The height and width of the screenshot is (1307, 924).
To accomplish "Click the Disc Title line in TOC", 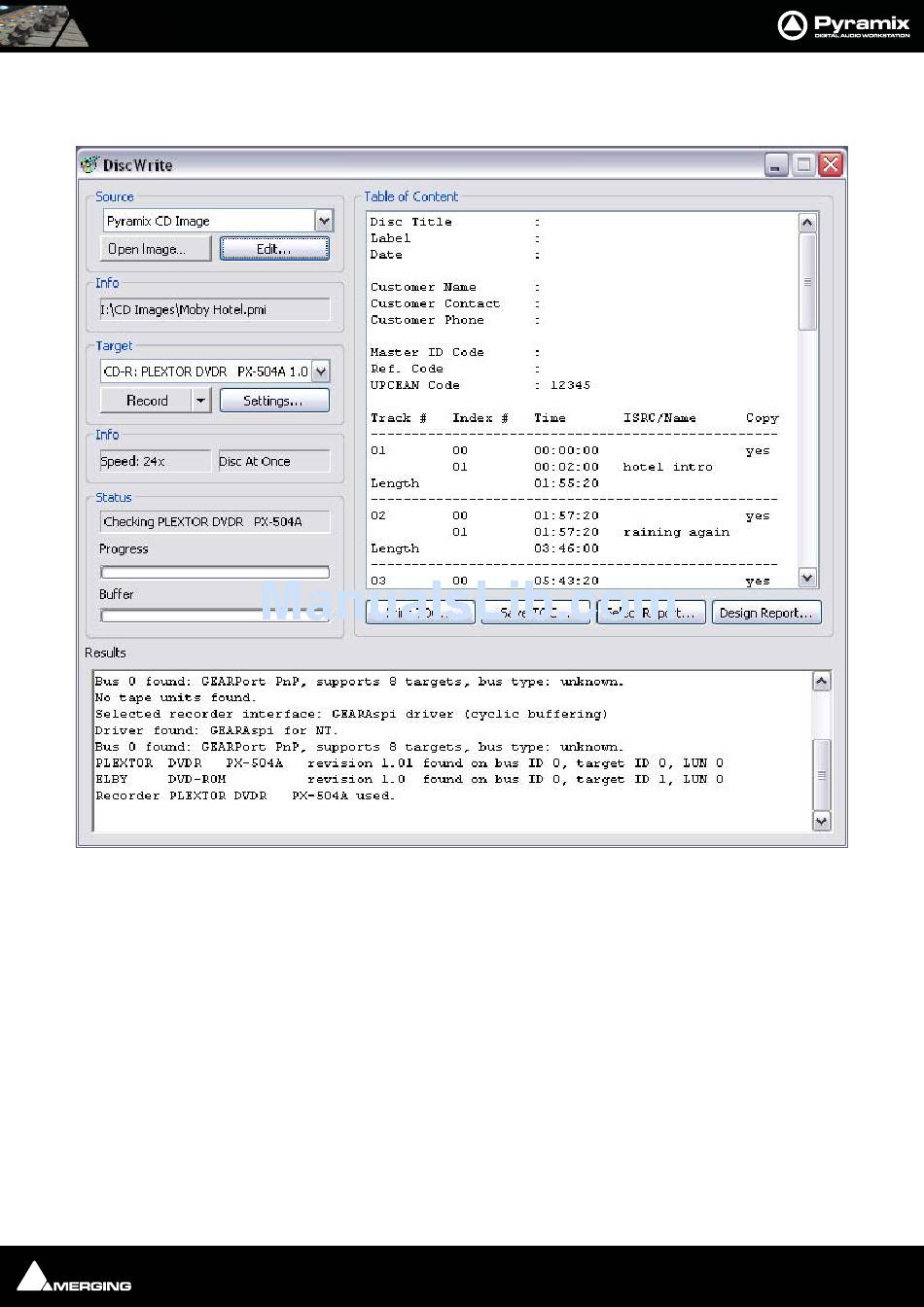I will 455,222.
